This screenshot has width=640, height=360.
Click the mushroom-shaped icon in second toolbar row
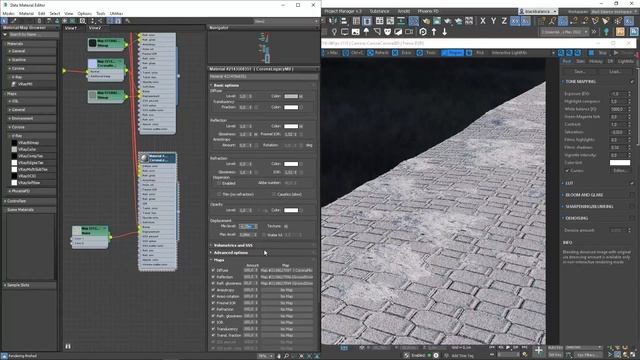click(366, 31)
